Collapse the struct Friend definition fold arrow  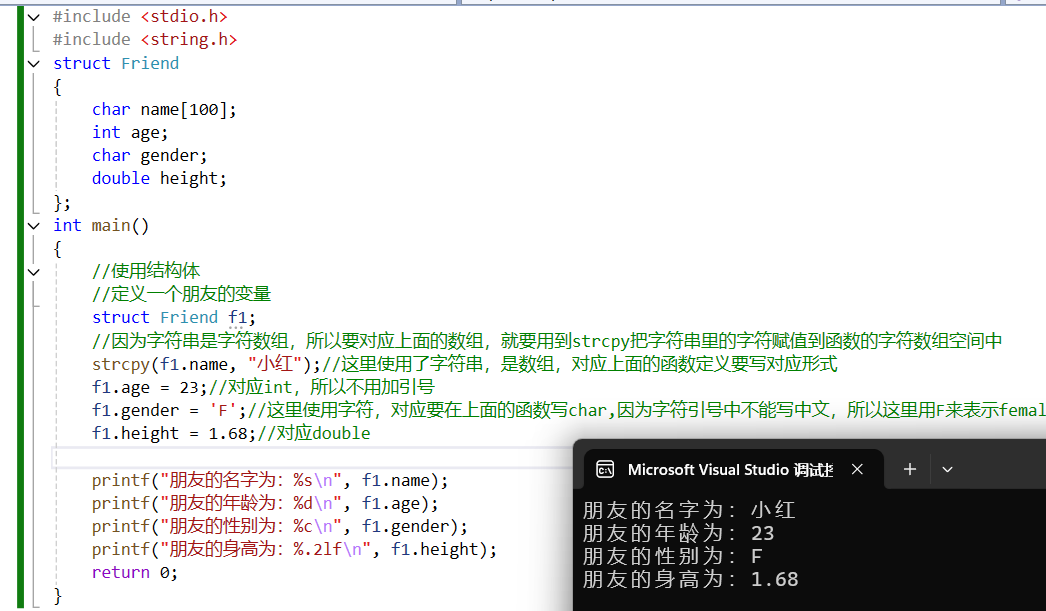[x=33, y=63]
